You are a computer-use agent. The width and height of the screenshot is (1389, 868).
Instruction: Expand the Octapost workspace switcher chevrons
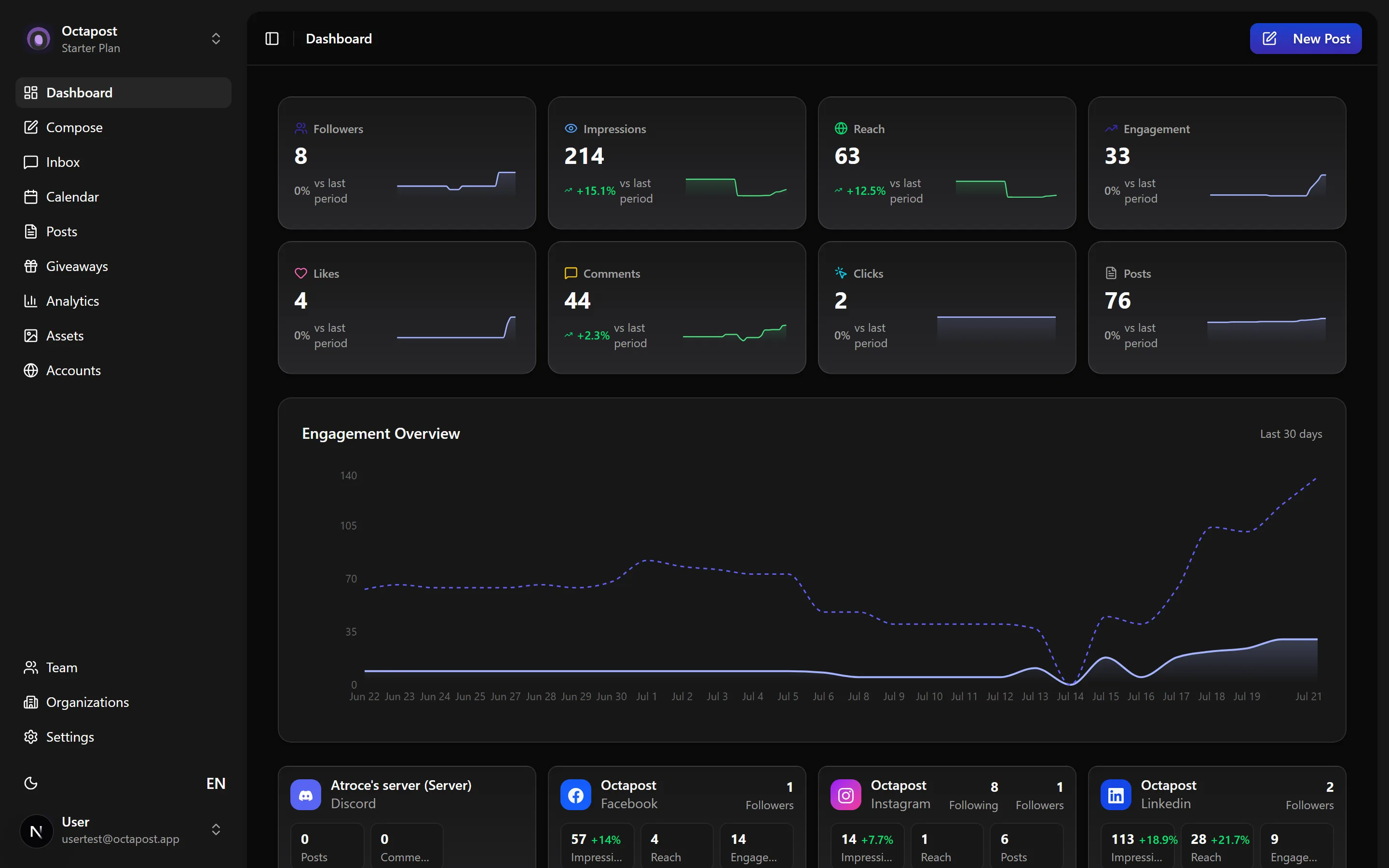(x=216, y=39)
